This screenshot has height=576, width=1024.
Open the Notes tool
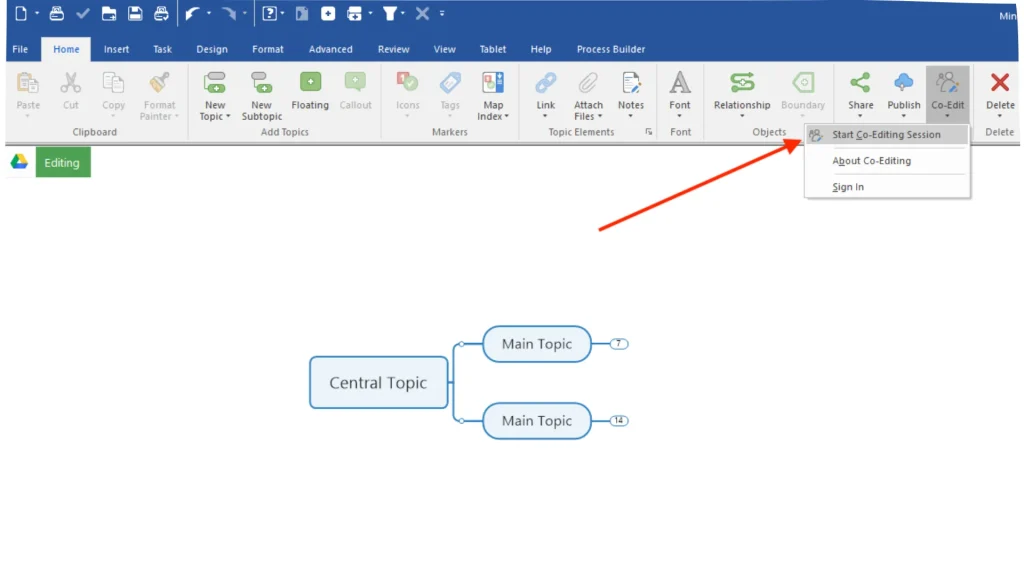[x=631, y=90]
